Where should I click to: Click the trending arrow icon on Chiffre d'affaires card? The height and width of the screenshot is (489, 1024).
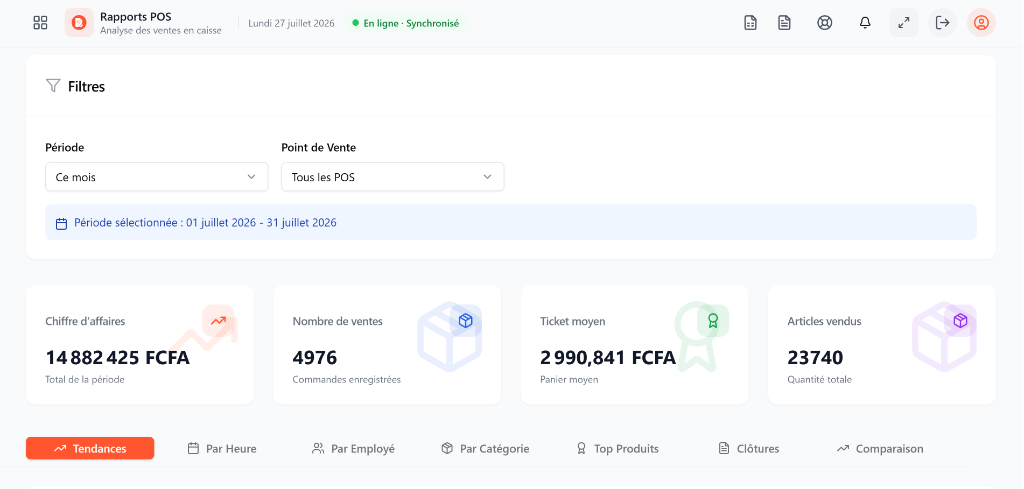218,321
